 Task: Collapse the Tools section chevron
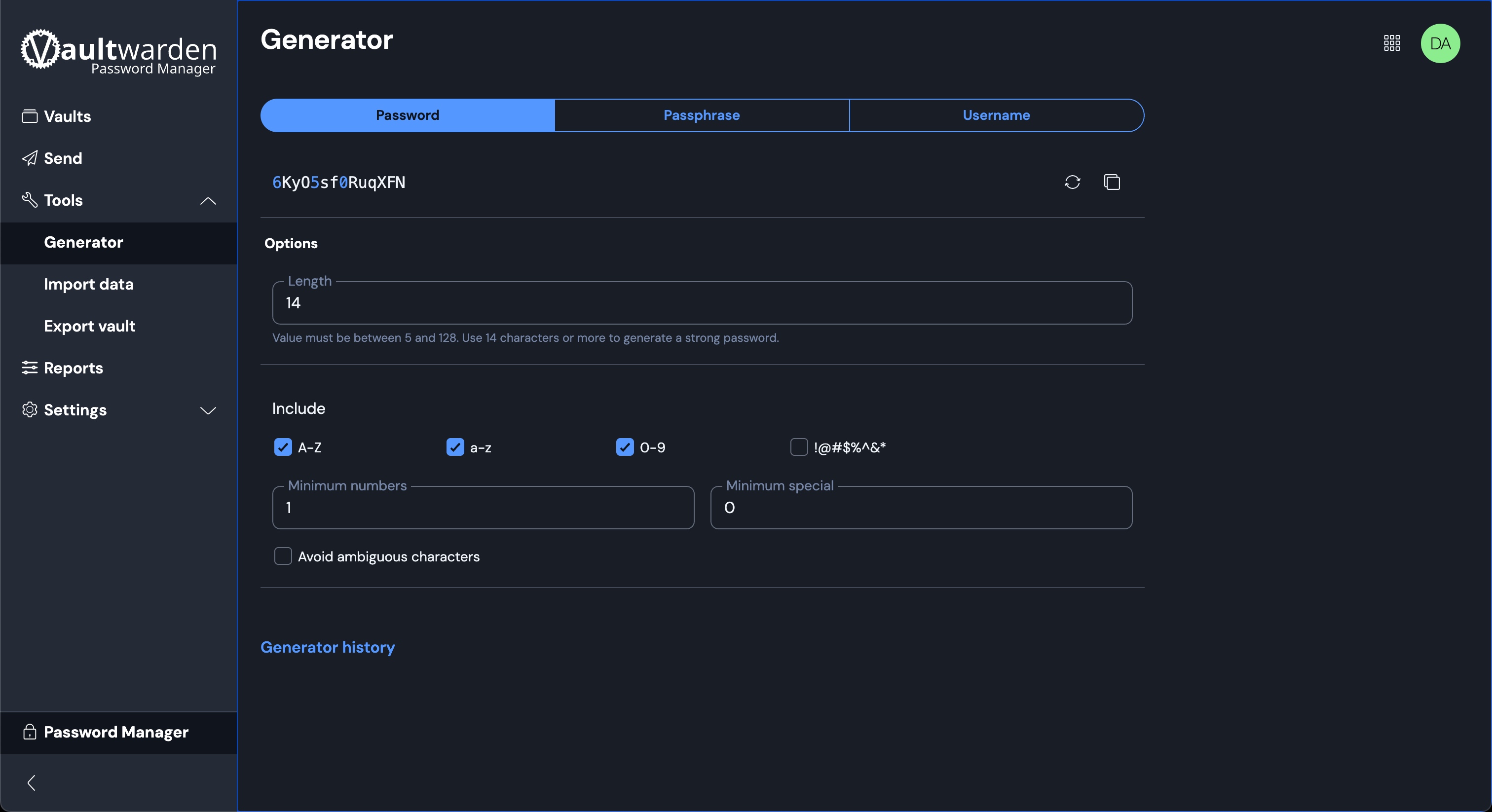(x=208, y=201)
